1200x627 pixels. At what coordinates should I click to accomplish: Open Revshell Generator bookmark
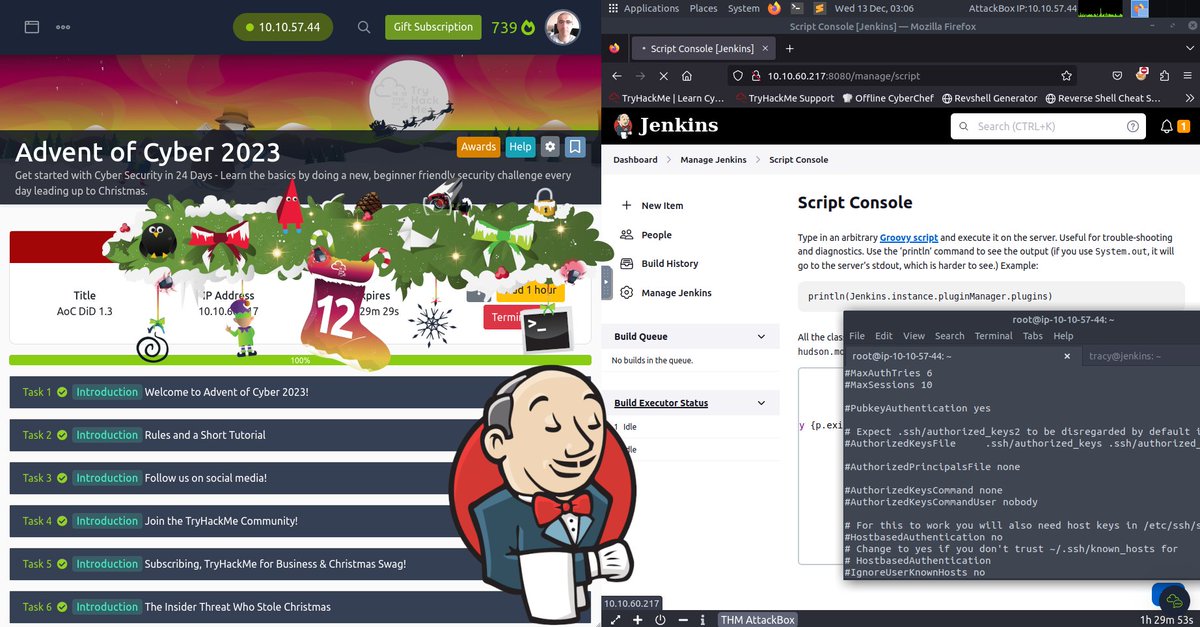point(989,98)
